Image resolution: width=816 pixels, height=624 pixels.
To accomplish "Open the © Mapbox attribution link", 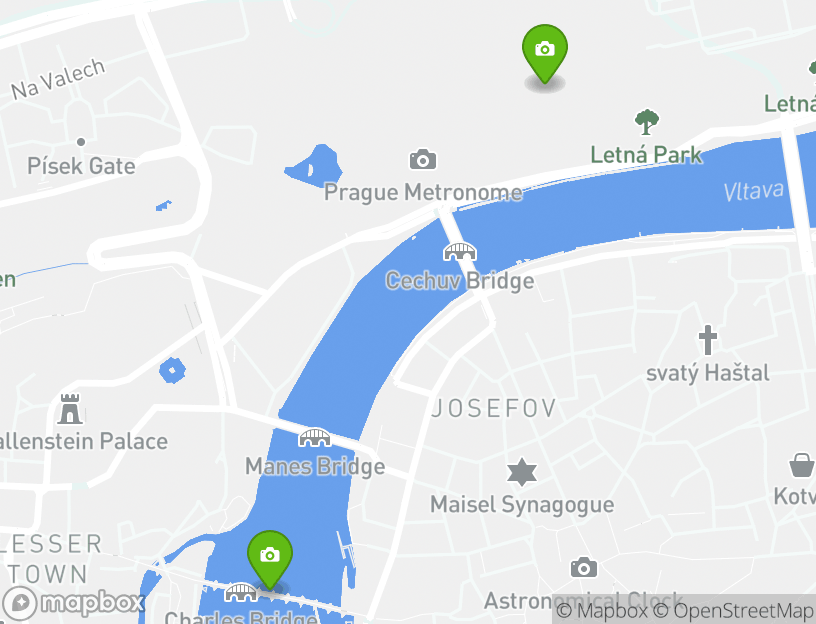I will 602,610.
